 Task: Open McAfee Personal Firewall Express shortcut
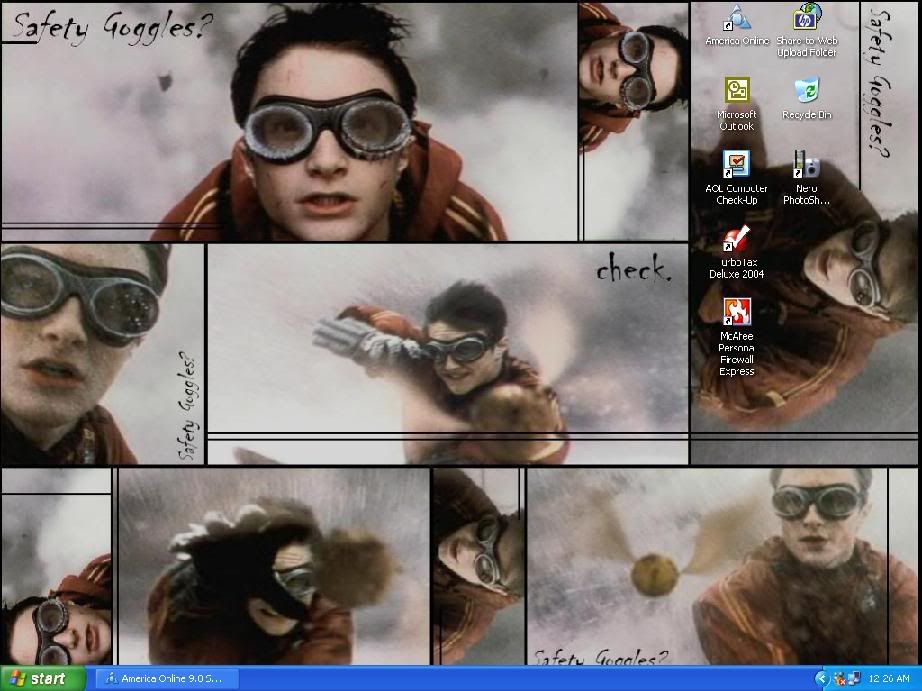pyautogui.click(x=736, y=337)
